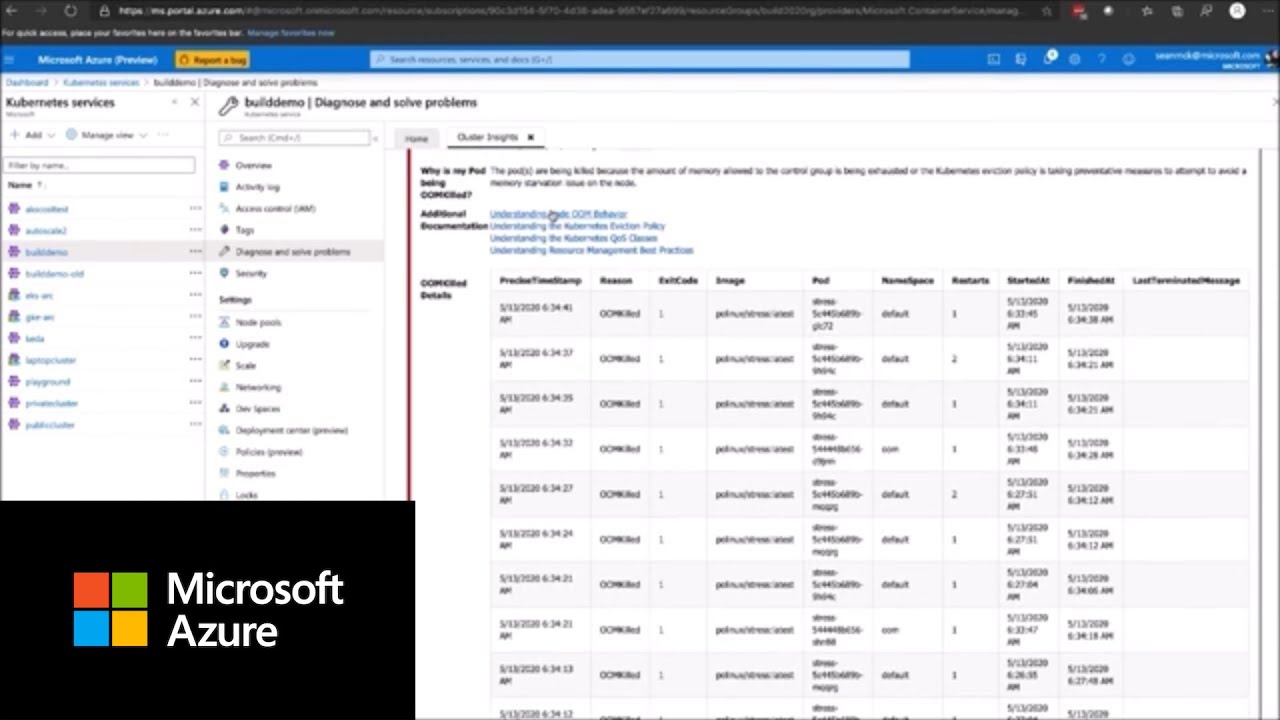
Task: Select the eks-arc cluster
Action: click(40, 295)
